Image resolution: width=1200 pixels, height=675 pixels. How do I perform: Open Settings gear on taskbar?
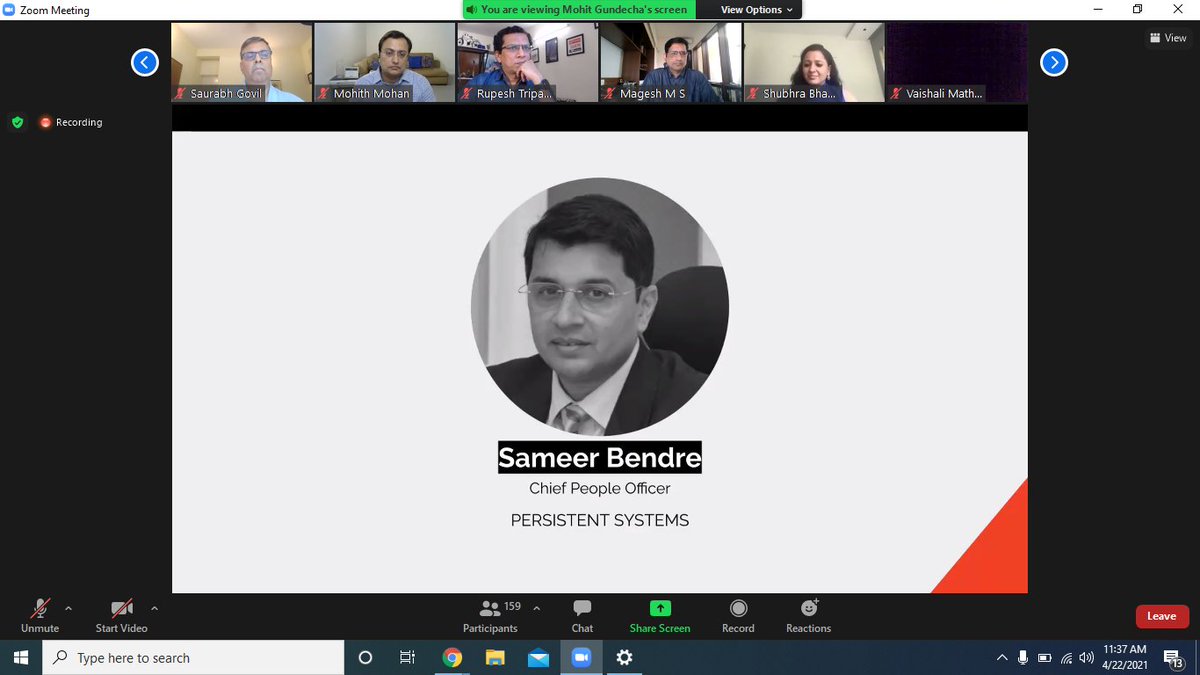click(x=624, y=658)
